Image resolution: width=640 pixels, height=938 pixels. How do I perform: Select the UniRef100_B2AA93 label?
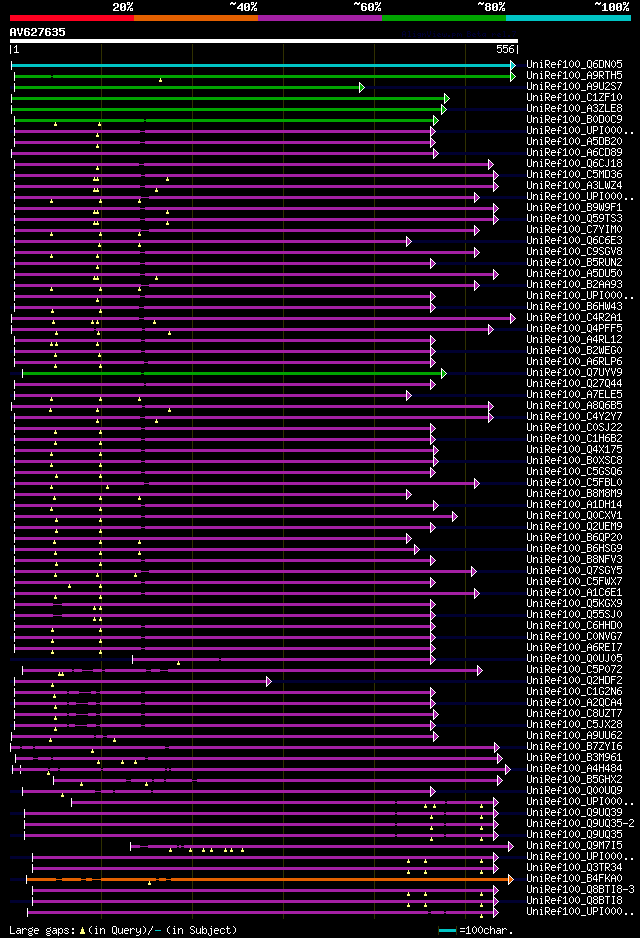click(574, 284)
